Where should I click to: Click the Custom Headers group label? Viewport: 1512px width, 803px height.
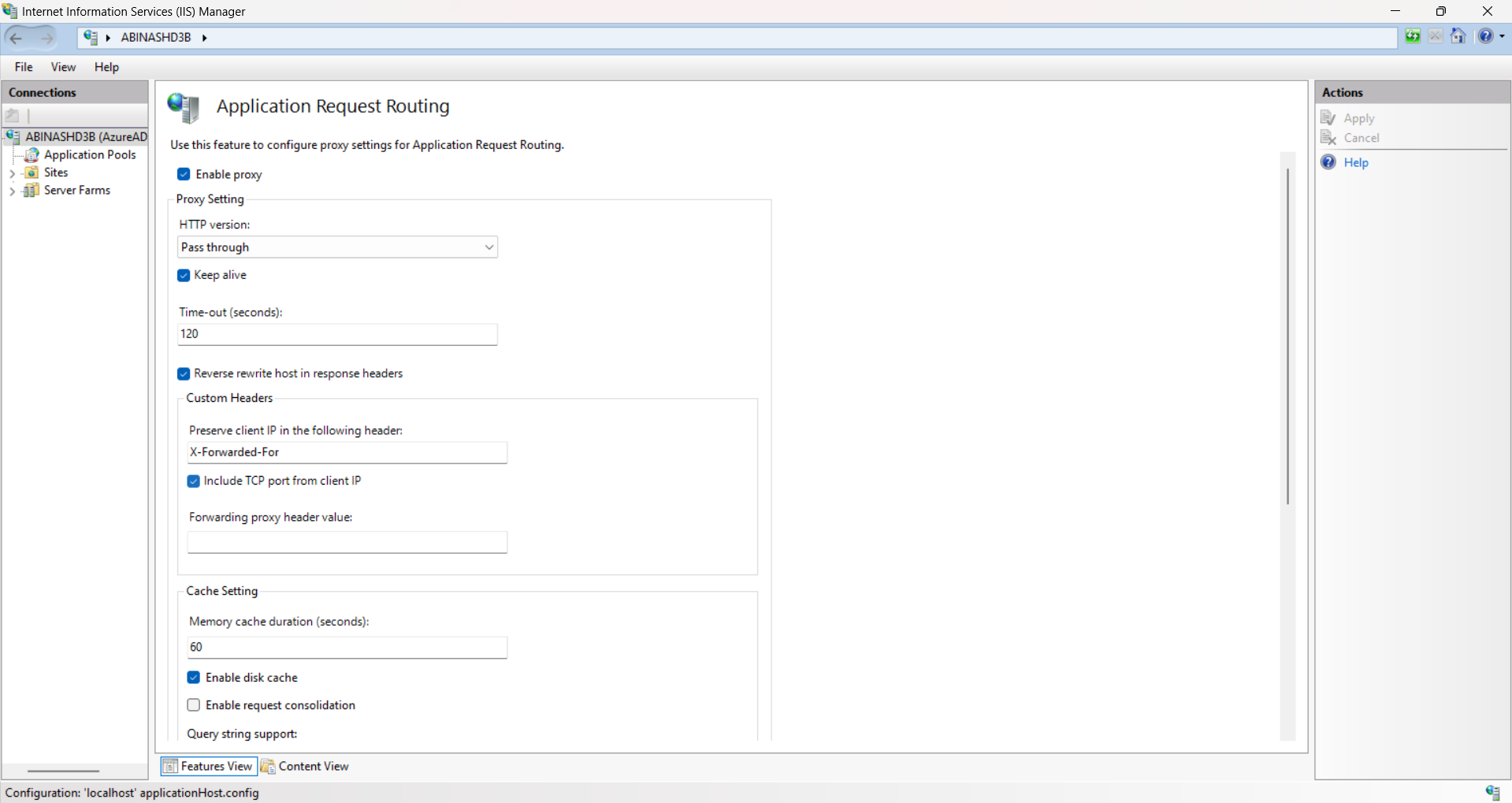pos(229,398)
